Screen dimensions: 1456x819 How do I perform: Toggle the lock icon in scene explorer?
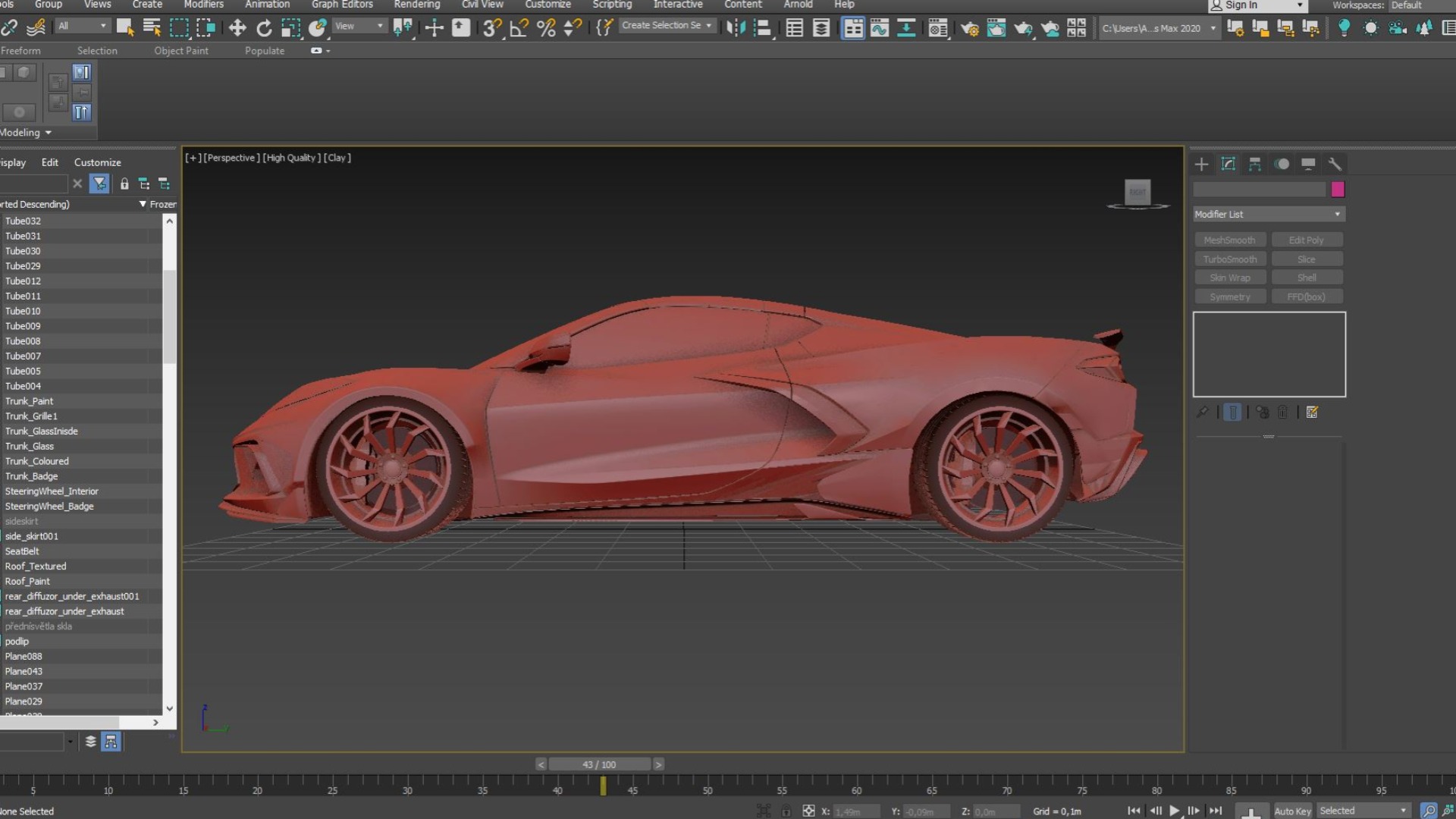124,184
